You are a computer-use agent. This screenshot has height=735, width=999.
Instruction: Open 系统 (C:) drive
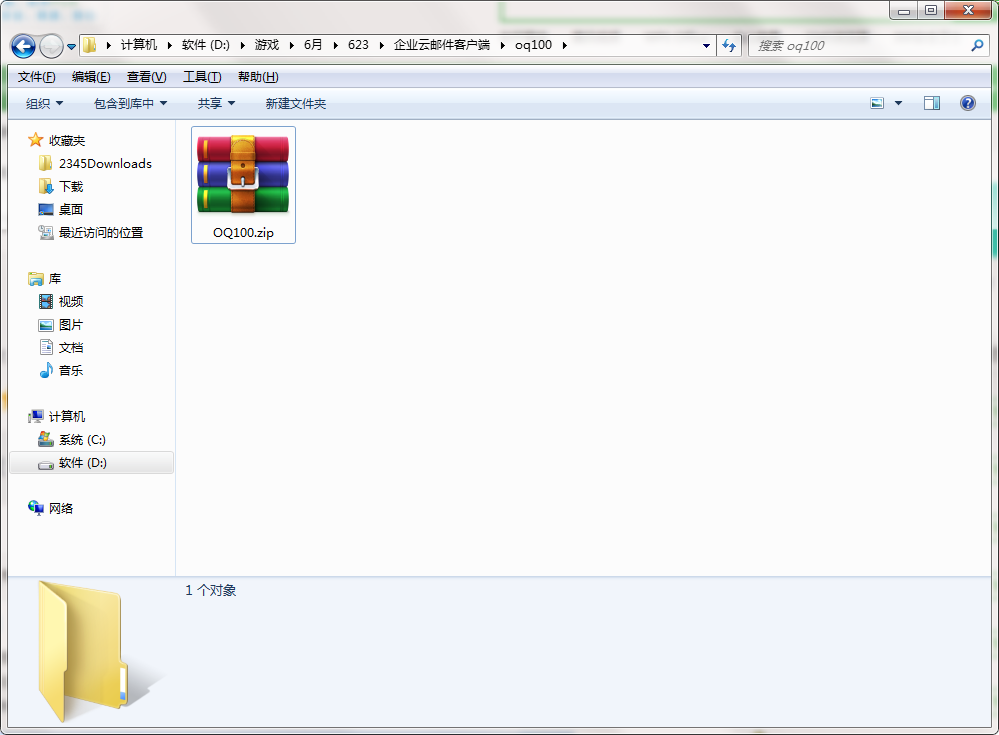82,439
